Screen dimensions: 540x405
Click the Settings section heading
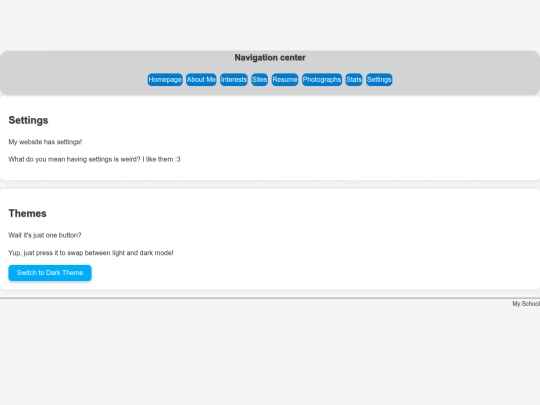point(28,120)
